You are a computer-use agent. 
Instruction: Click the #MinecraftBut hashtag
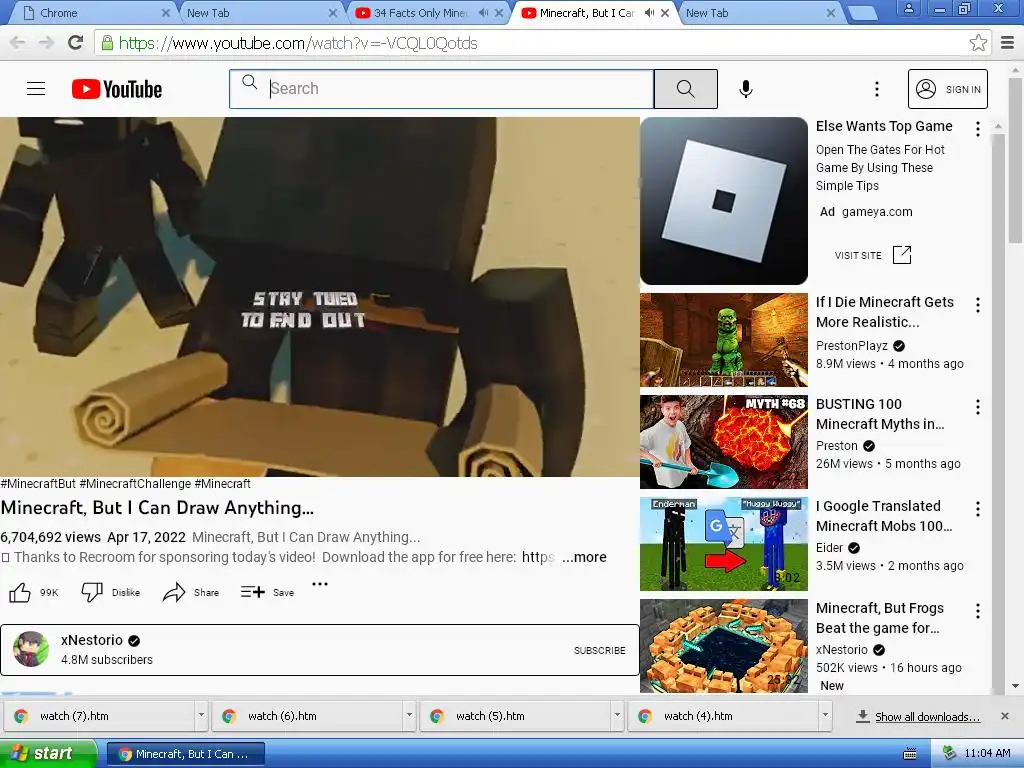click(x=39, y=484)
